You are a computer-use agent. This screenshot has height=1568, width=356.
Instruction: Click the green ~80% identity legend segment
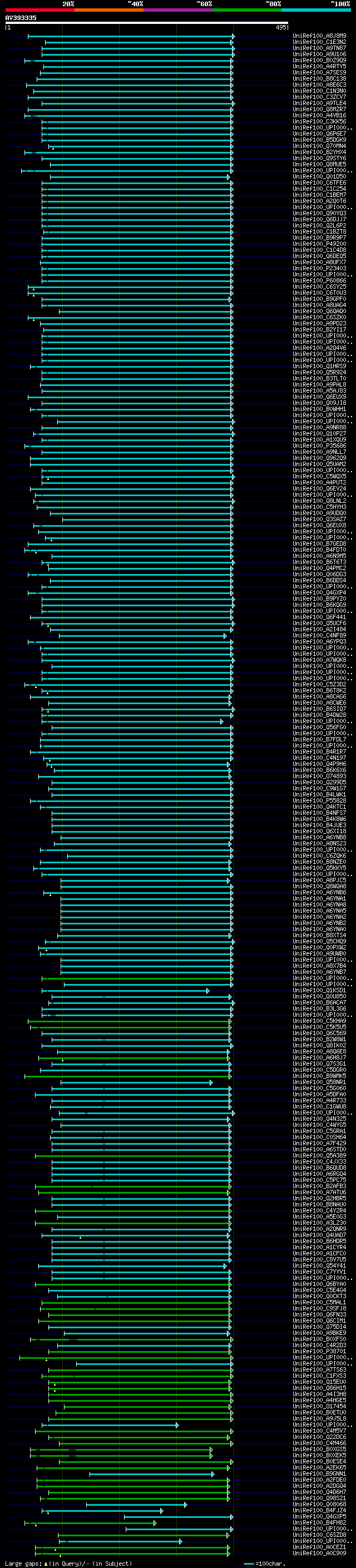pos(247,10)
